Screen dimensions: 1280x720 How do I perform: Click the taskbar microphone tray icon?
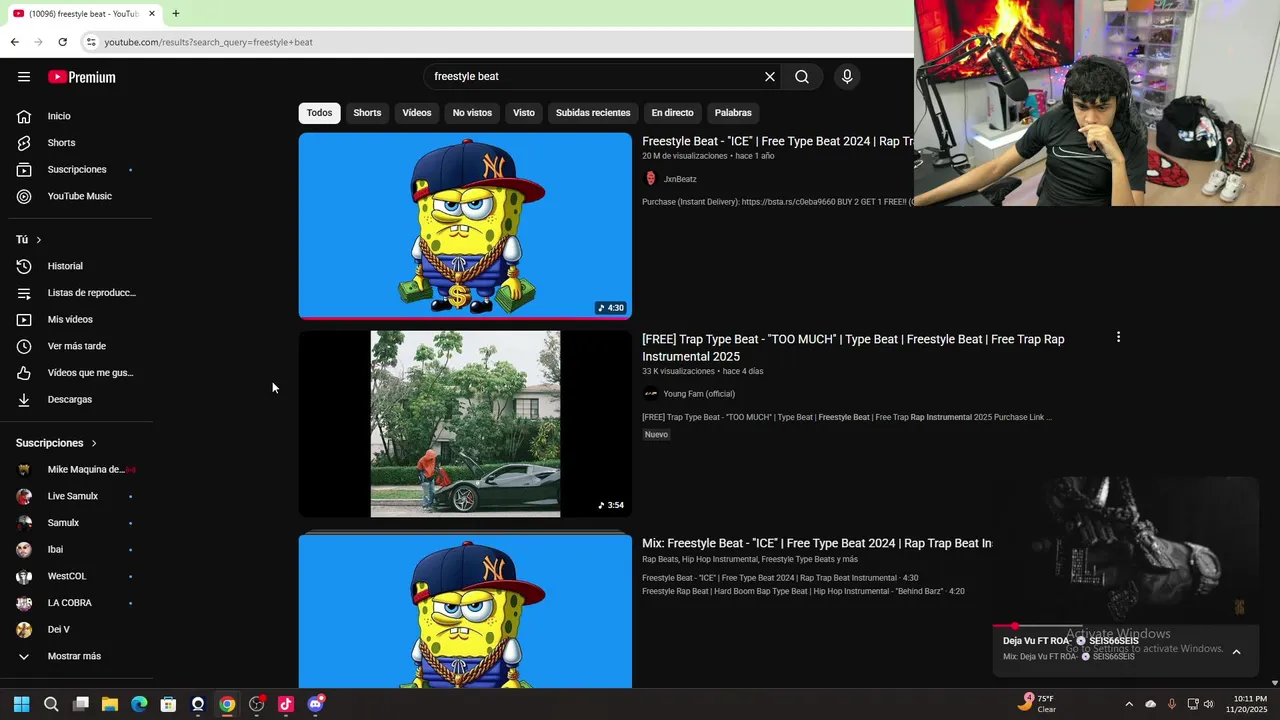click(1172, 704)
